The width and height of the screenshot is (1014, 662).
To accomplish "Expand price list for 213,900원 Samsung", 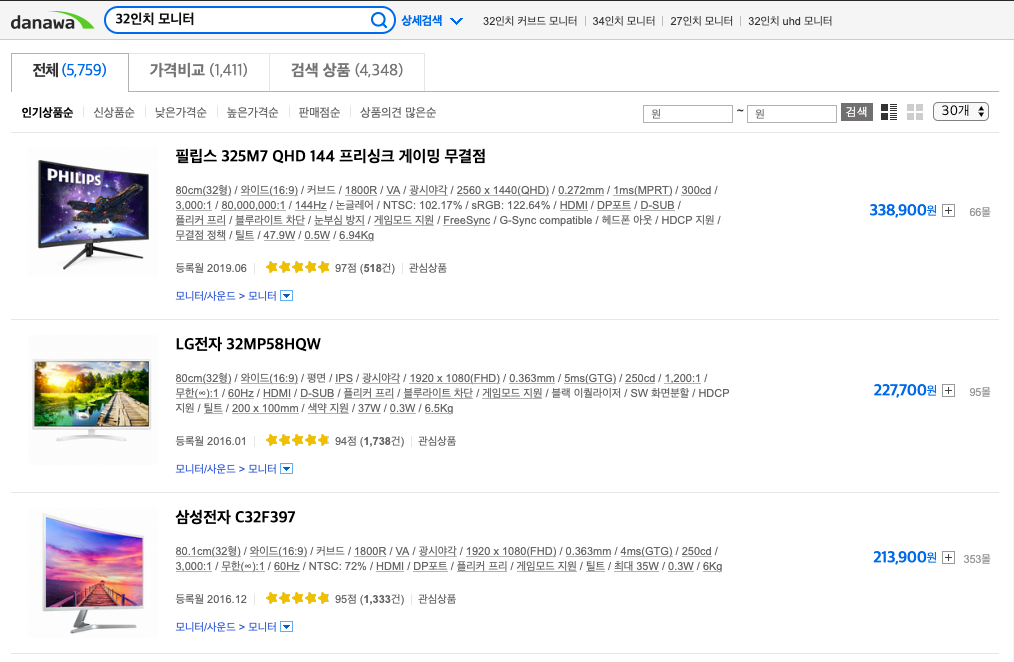I will click(949, 557).
